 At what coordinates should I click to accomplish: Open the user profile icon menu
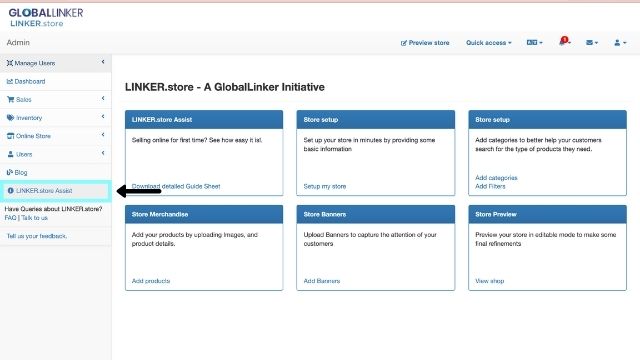pyautogui.click(x=620, y=42)
